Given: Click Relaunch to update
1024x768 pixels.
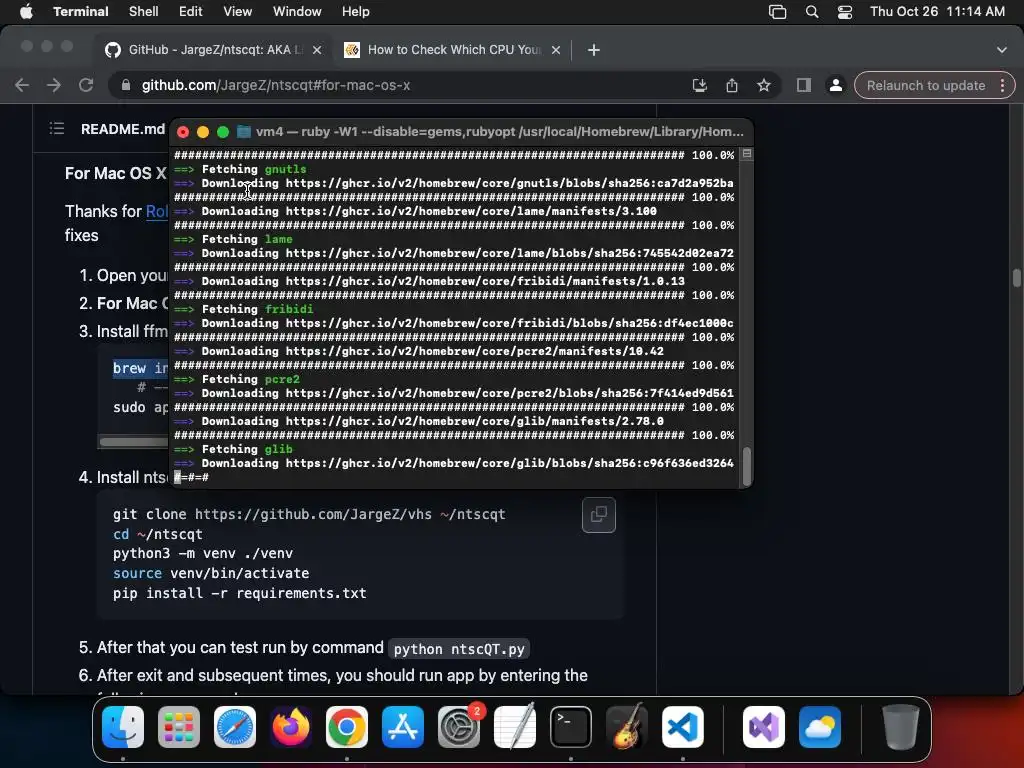Looking at the screenshot, I should [925, 86].
